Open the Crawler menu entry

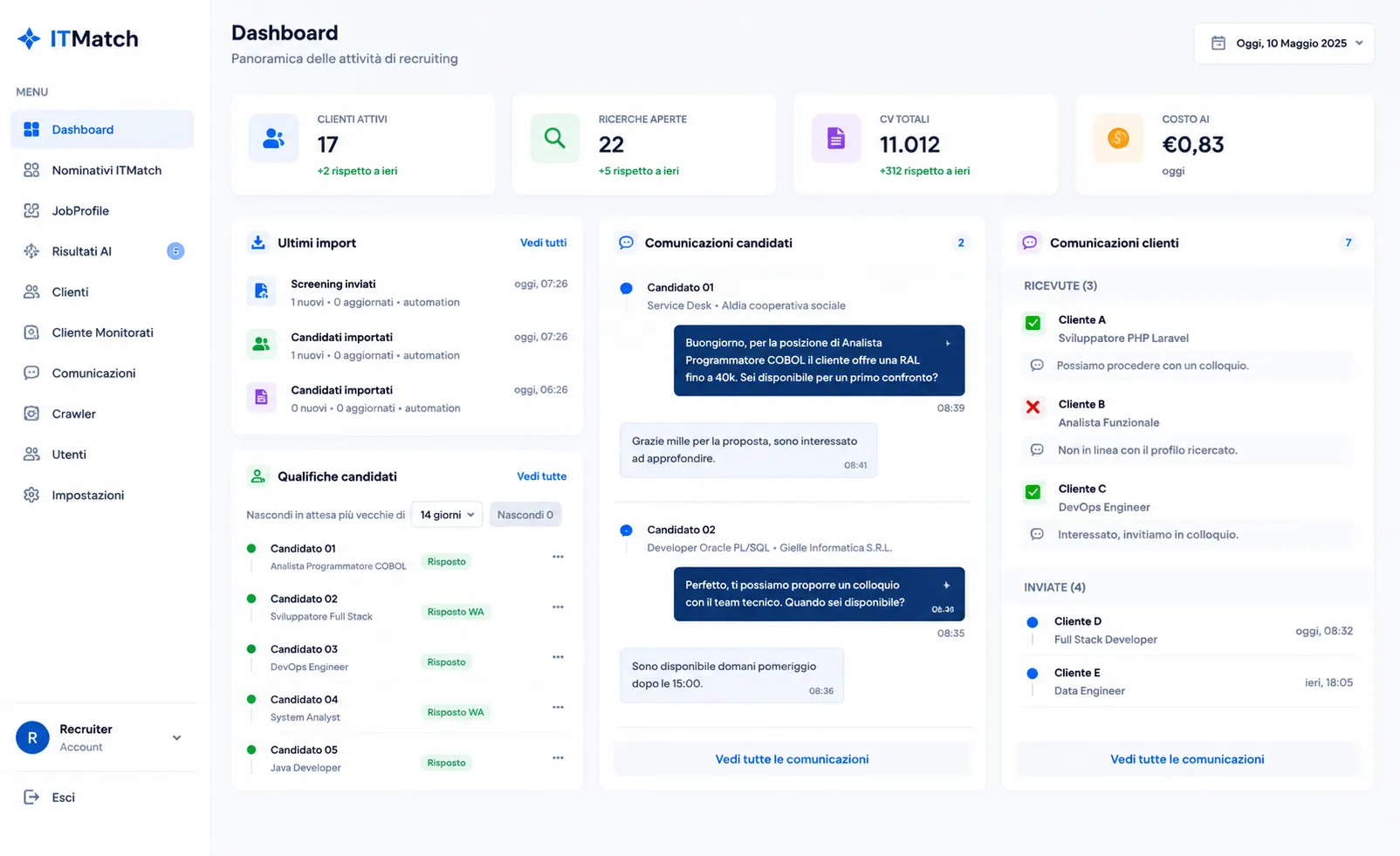click(x=102, y=414)
